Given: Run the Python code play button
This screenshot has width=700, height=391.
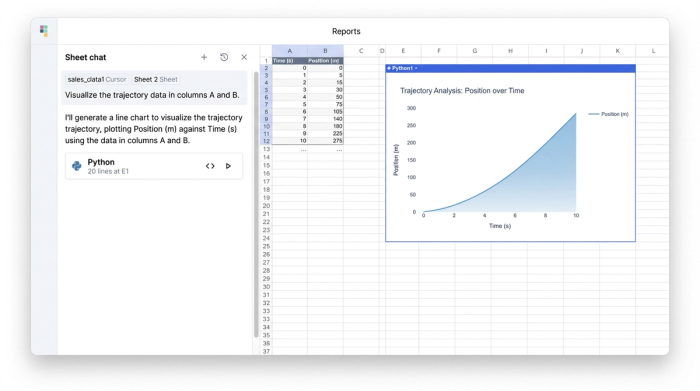Looking at the screenshot, I should click(228, 166).
